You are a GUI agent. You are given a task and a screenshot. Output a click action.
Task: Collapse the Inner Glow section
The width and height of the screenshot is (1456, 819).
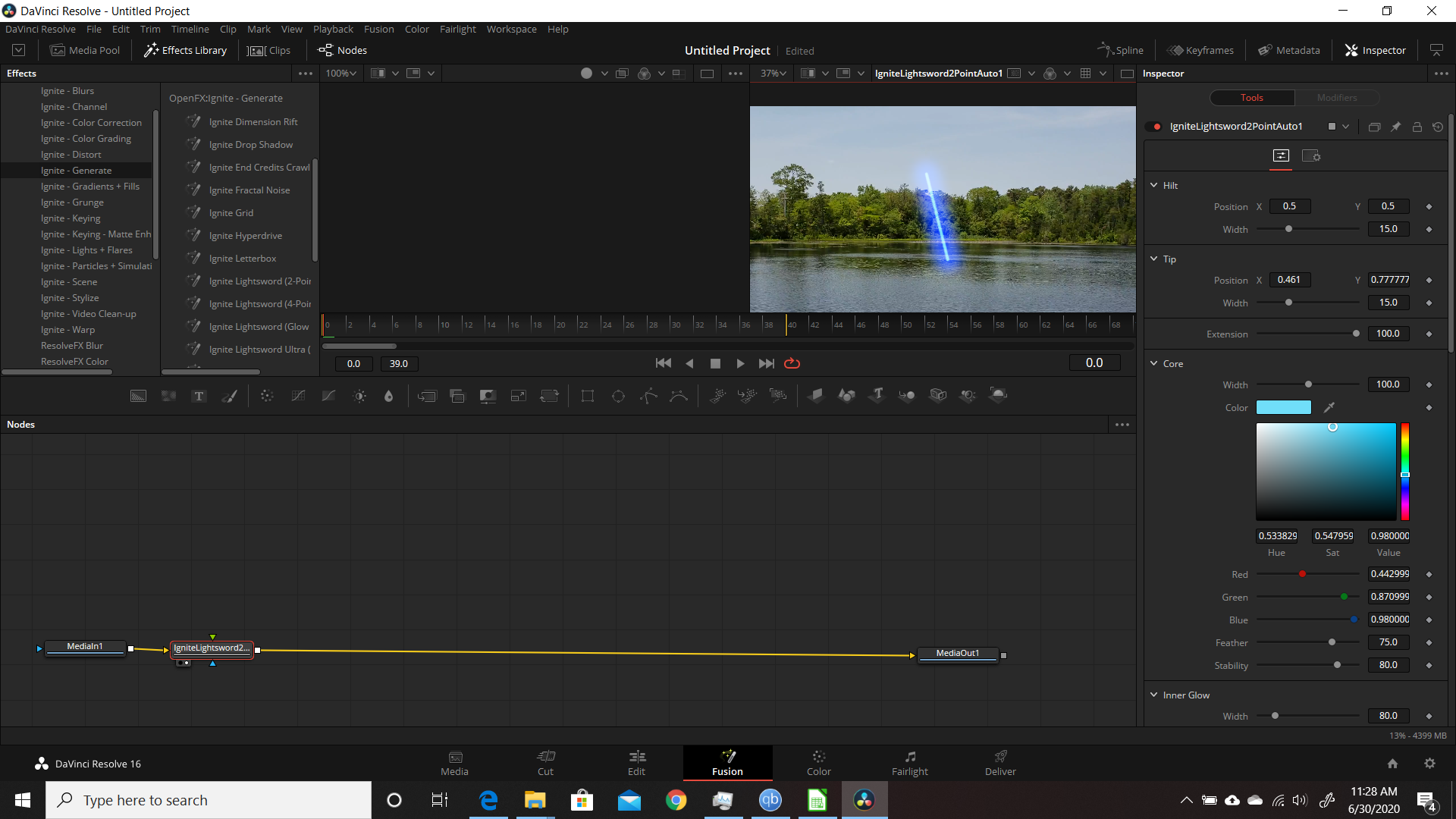coord(1154,695)
